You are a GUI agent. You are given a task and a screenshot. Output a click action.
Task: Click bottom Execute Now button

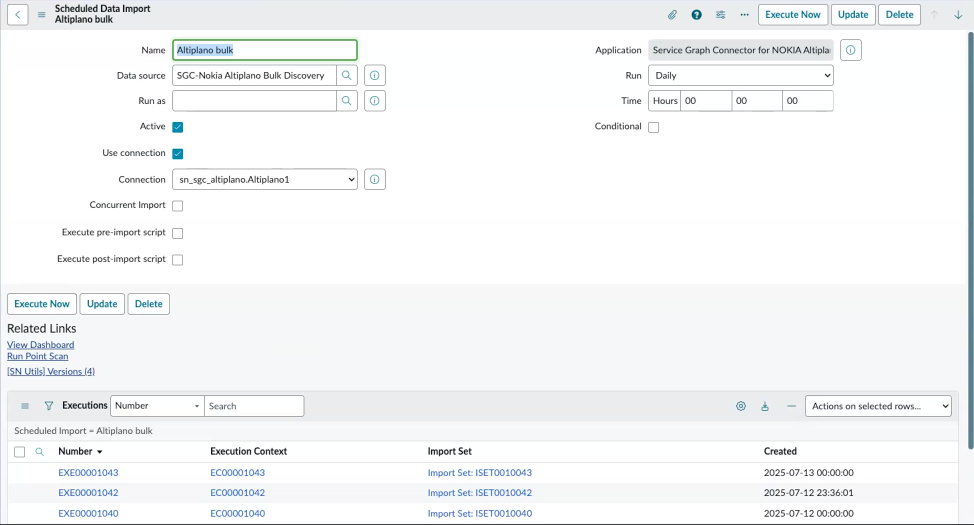coord(42,304)
